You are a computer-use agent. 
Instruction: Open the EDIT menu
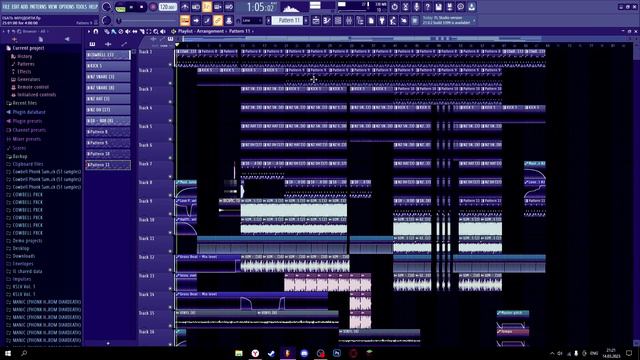(x=15, y=7)
